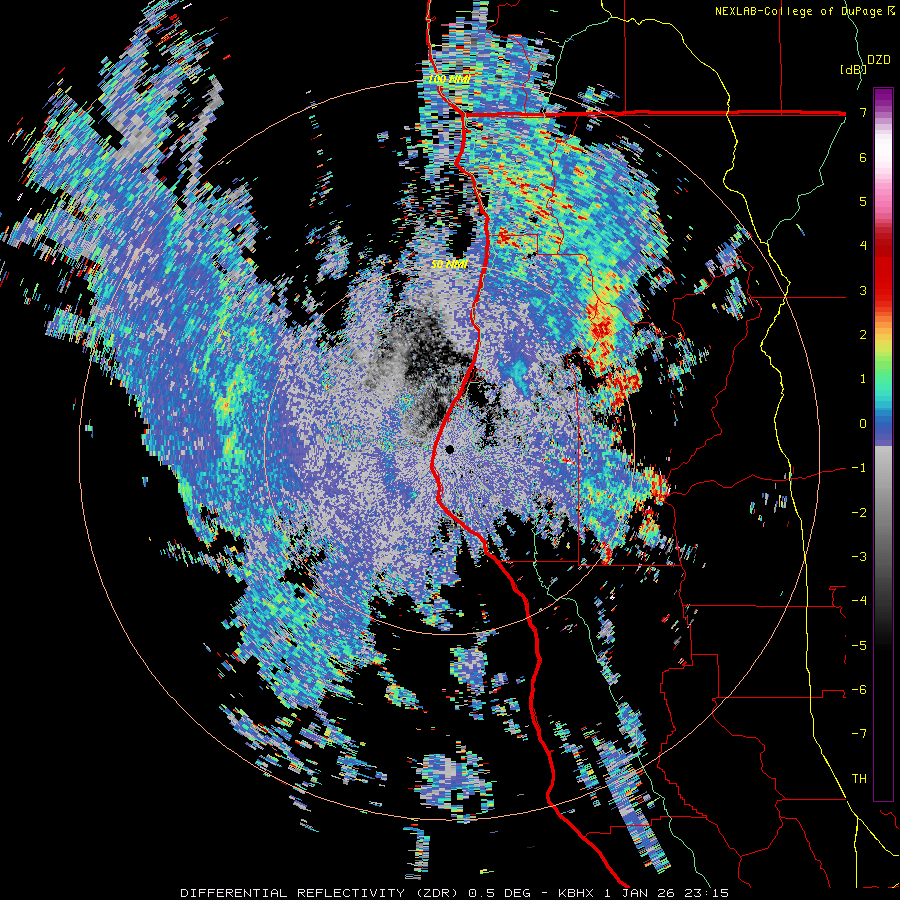This screenshot has width=900, height=900.
Task: Click scale value -5 on legend
Action: pyautogui.click(x=859, y=646)
